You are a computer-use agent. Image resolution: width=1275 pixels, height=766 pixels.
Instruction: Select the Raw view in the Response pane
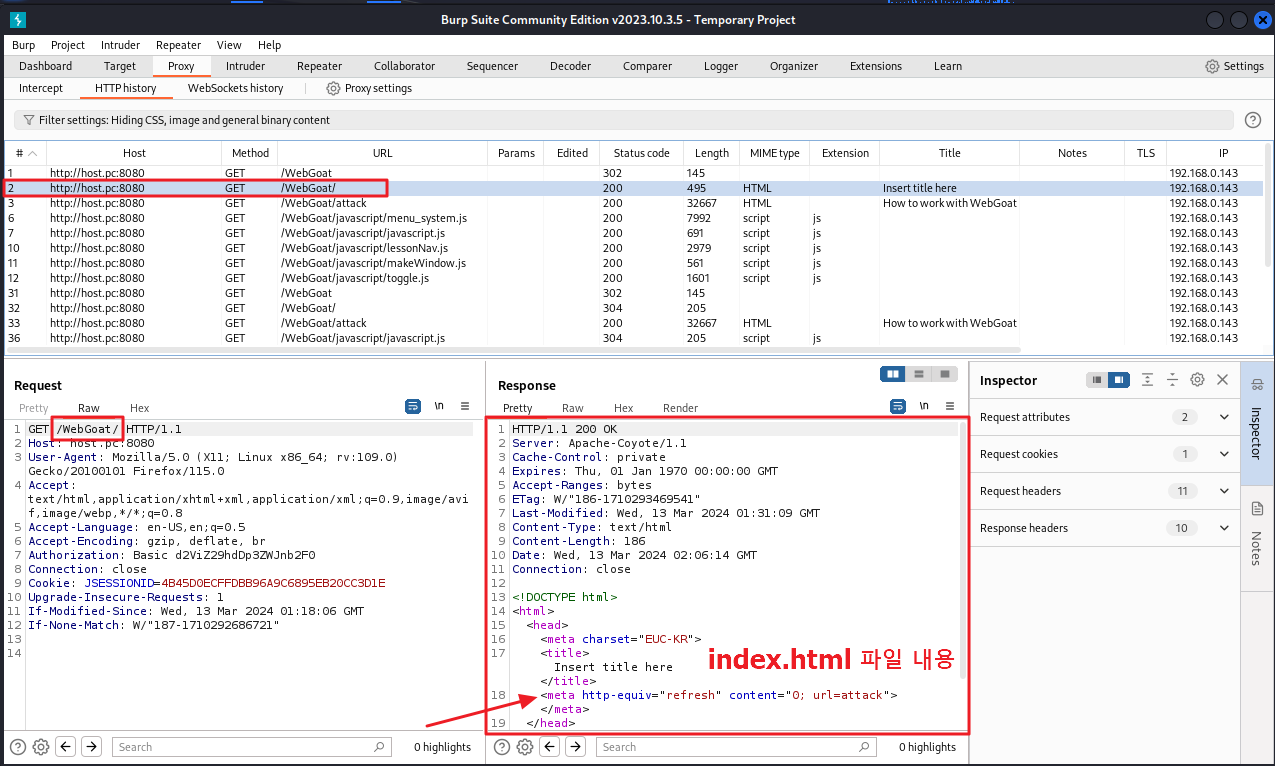click(573, 408)
